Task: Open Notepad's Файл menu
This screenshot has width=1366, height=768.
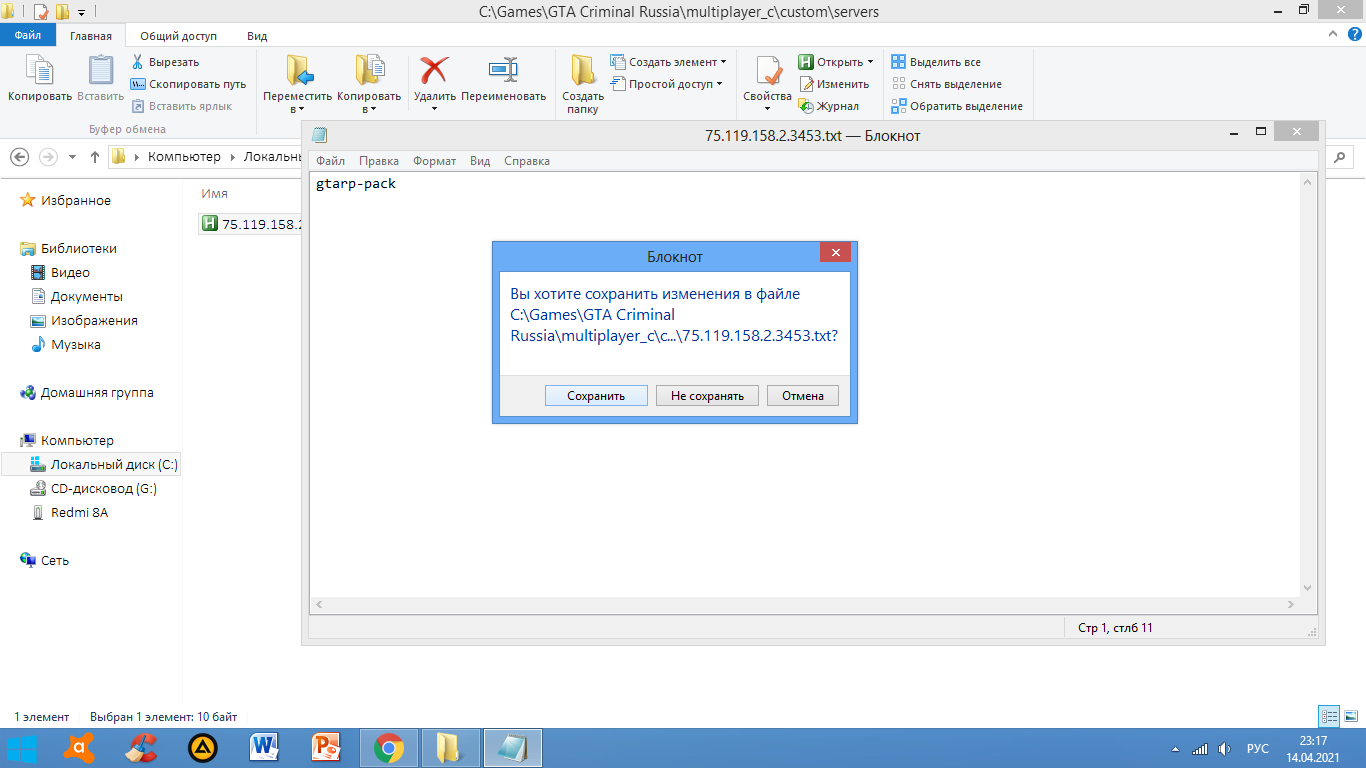Action: coord(330,161)
